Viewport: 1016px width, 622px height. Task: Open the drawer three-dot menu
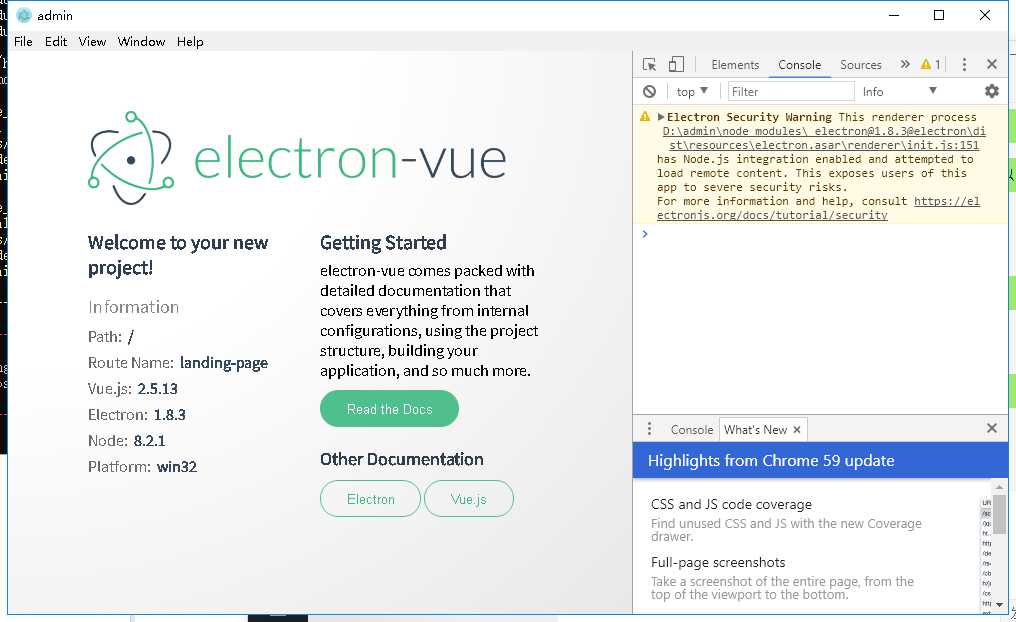click(x=649, y=429)
